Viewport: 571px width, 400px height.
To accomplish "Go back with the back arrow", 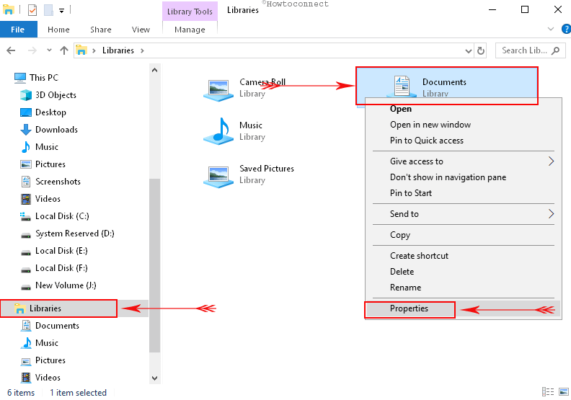I will coord(11,50).
